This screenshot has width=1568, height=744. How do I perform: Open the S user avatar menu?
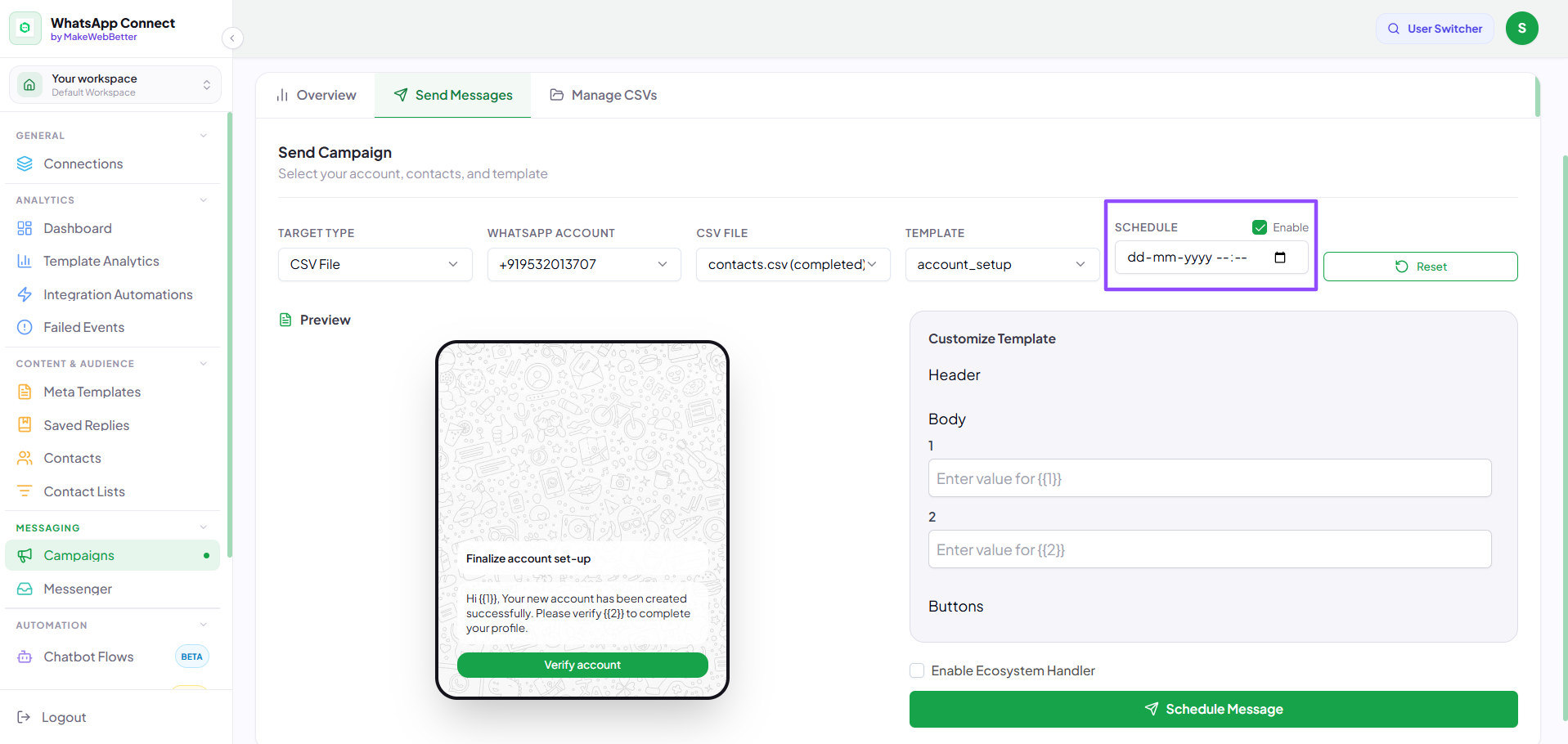click(x=1521, y=29)
